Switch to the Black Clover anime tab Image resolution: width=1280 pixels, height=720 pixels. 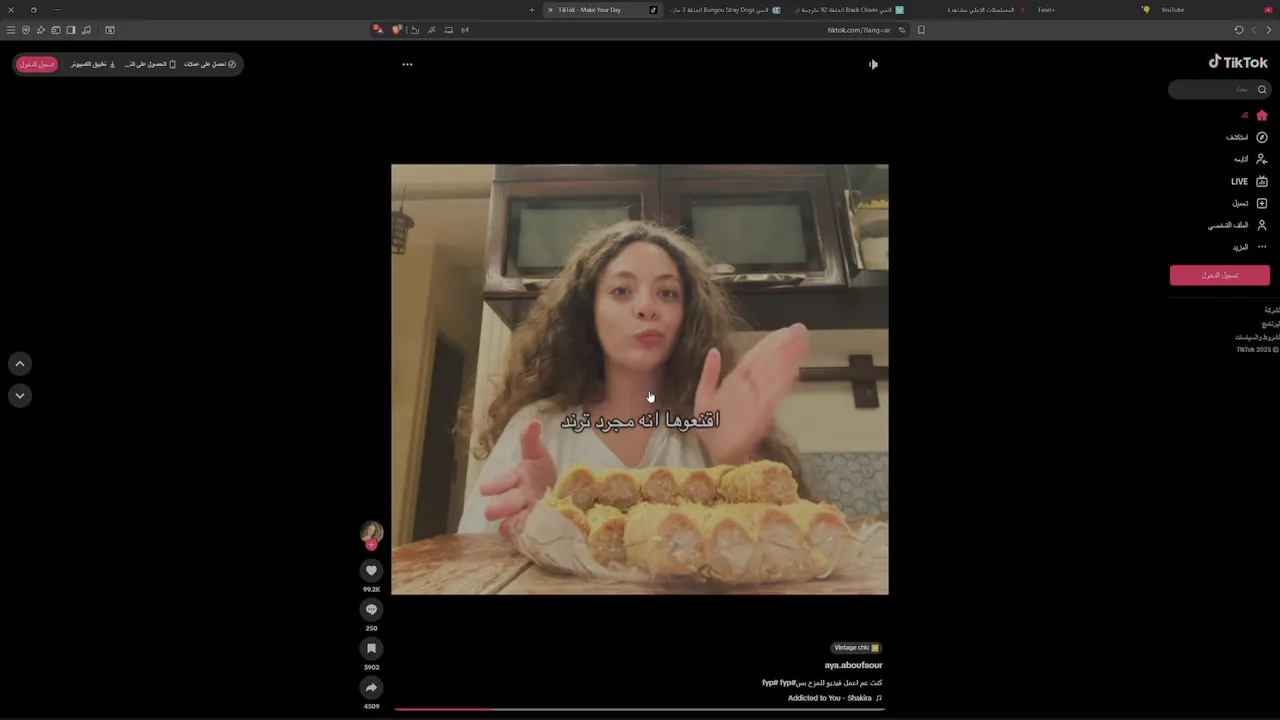850,10
